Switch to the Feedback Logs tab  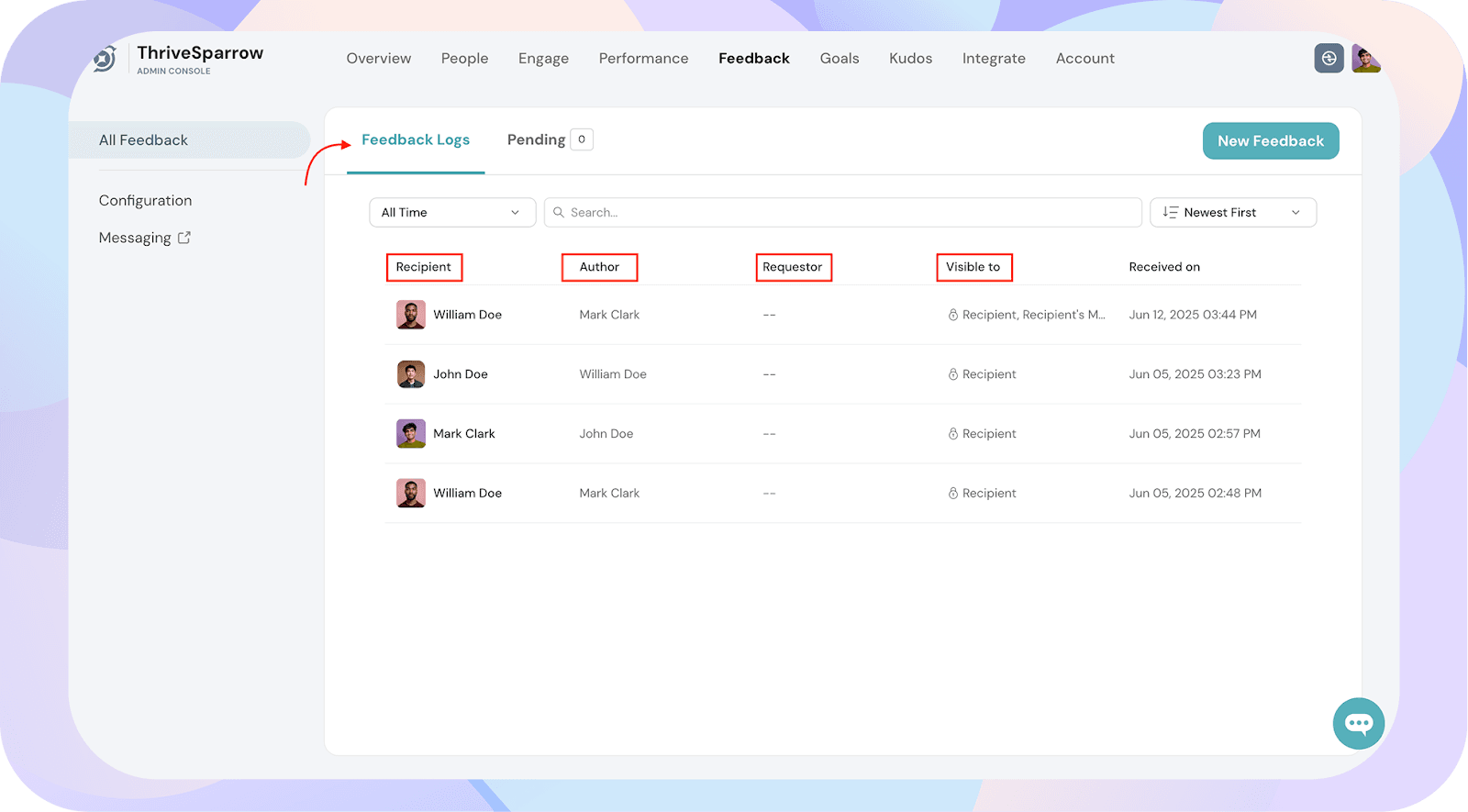416,140
